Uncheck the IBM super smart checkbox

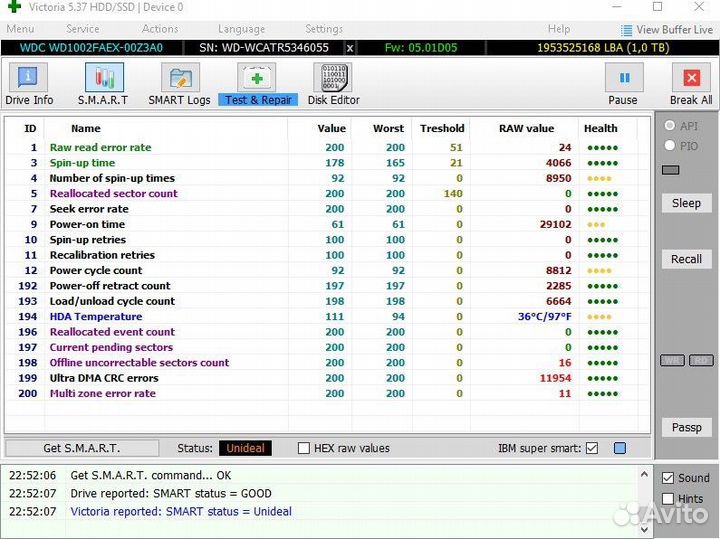pos(592,448)
